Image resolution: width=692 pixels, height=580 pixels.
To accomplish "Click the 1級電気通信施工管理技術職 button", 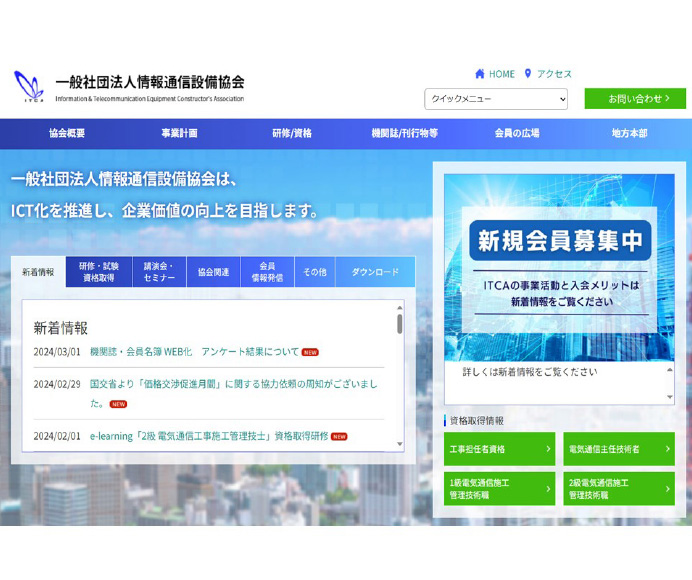I will click(500, 489).
